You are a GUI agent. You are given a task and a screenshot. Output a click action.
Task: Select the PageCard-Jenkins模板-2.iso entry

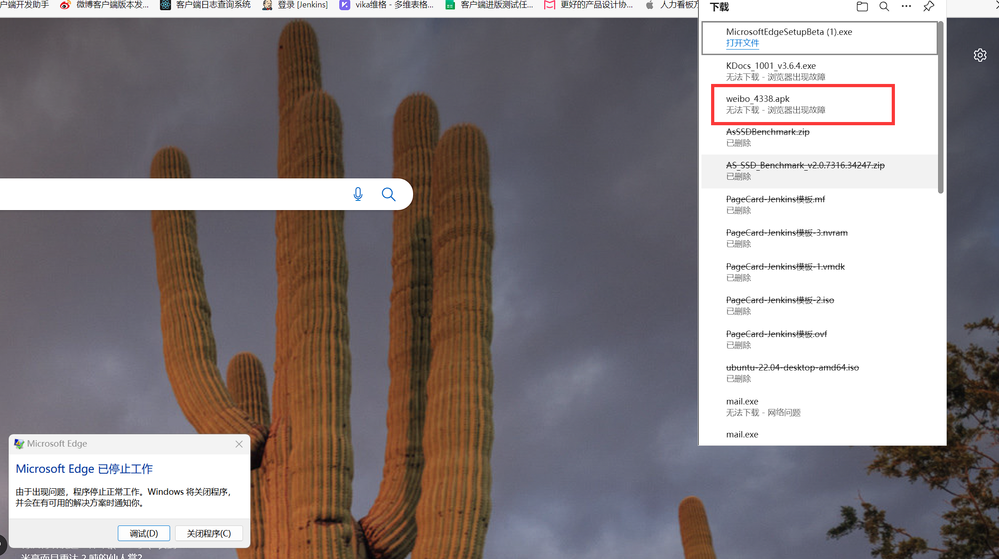coord(819,305)
